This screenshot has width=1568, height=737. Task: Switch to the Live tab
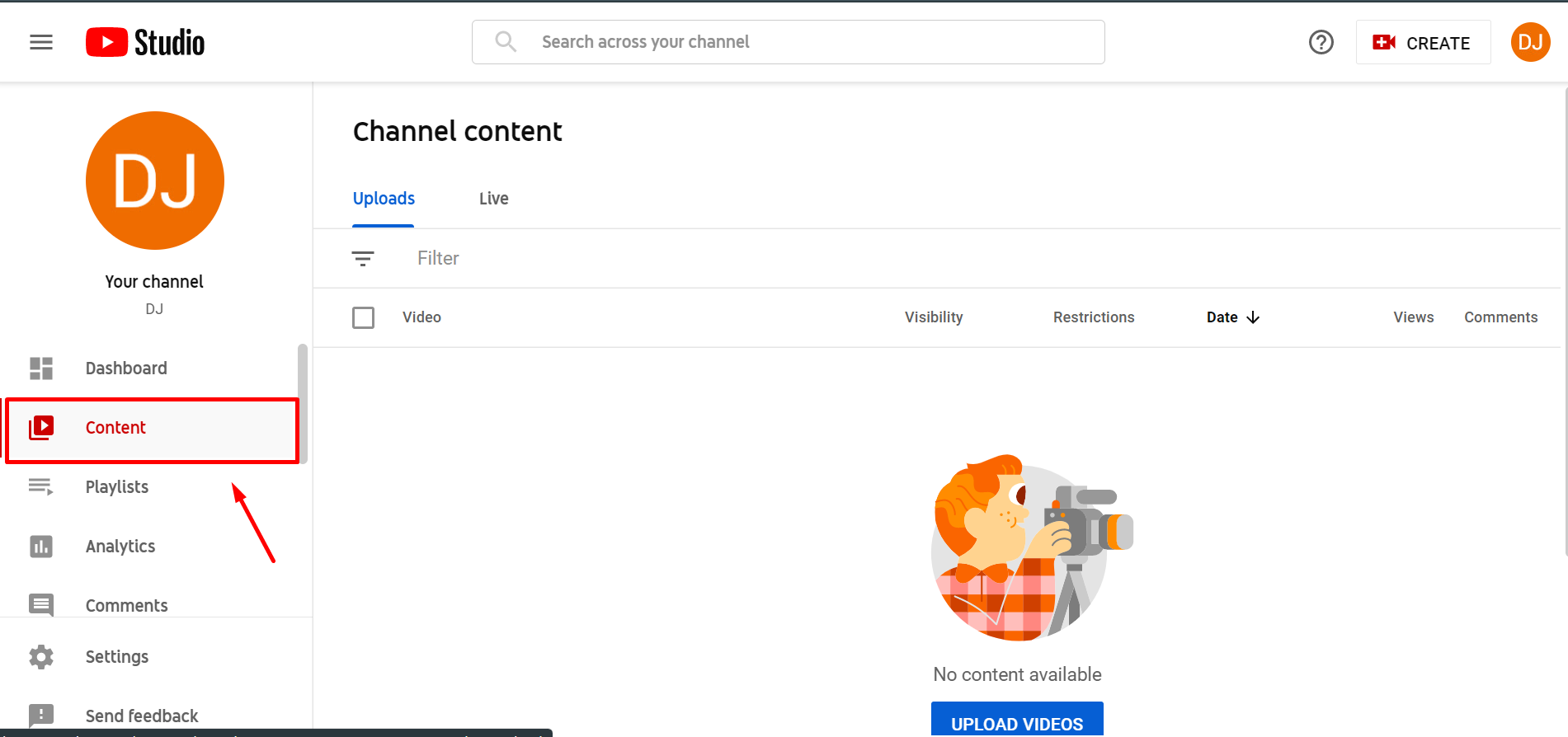[x=494, y=199]
